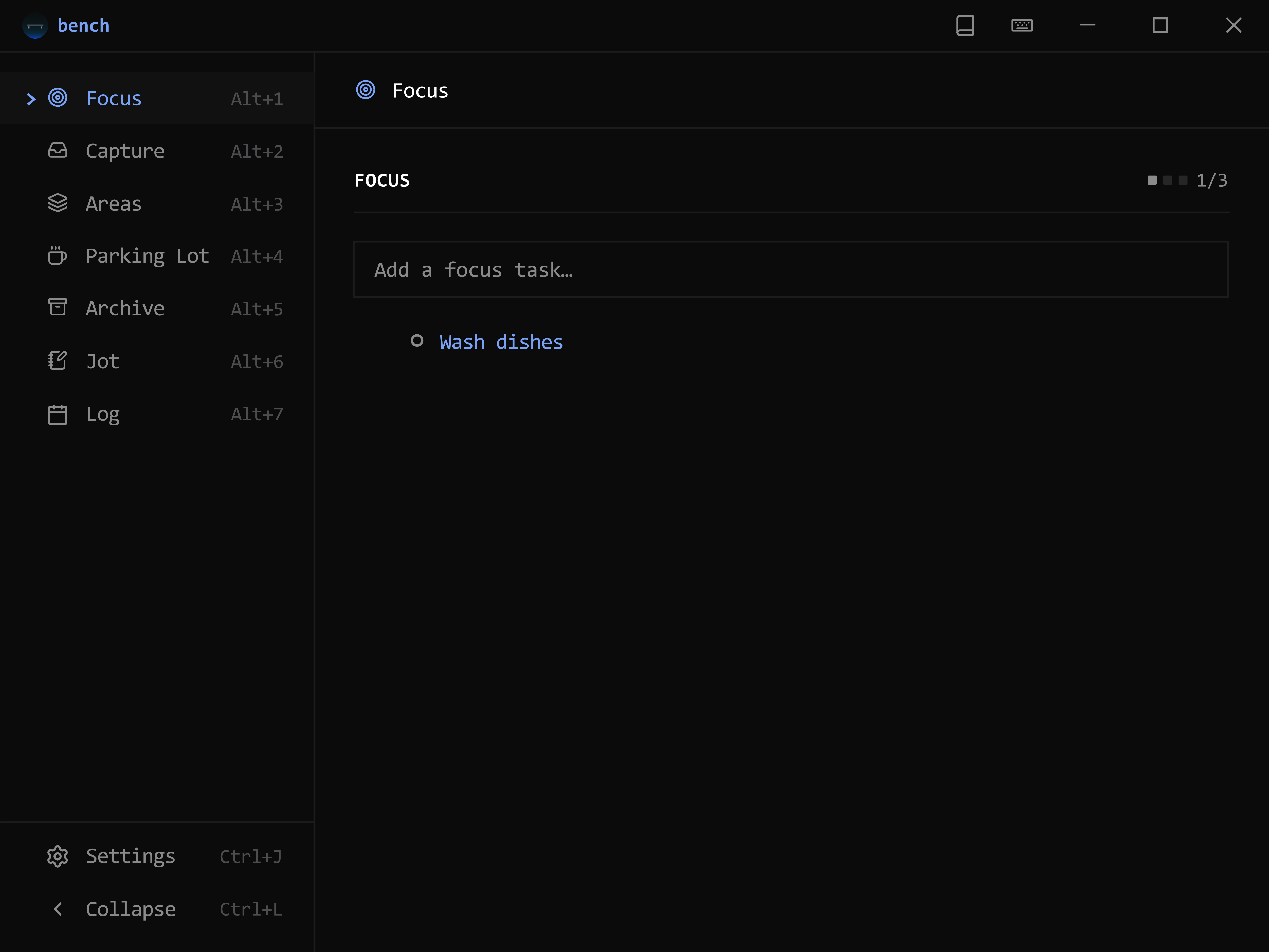Switch to the Areas view

(157, 204)
